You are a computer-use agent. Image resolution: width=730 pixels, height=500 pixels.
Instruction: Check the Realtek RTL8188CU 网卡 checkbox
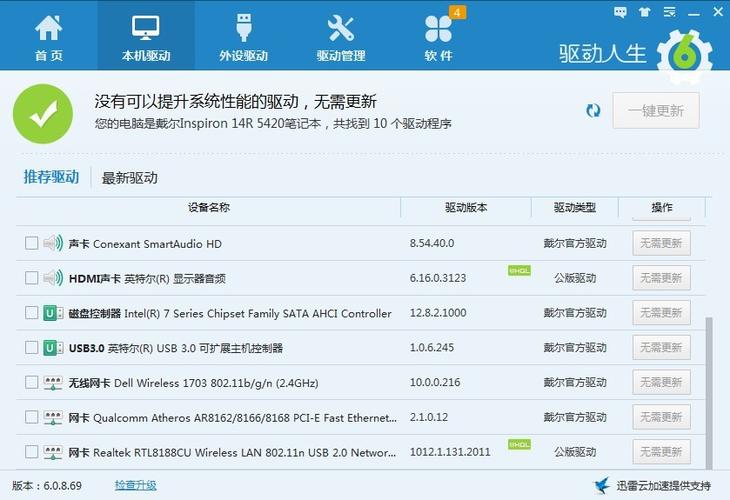(32, 452)
